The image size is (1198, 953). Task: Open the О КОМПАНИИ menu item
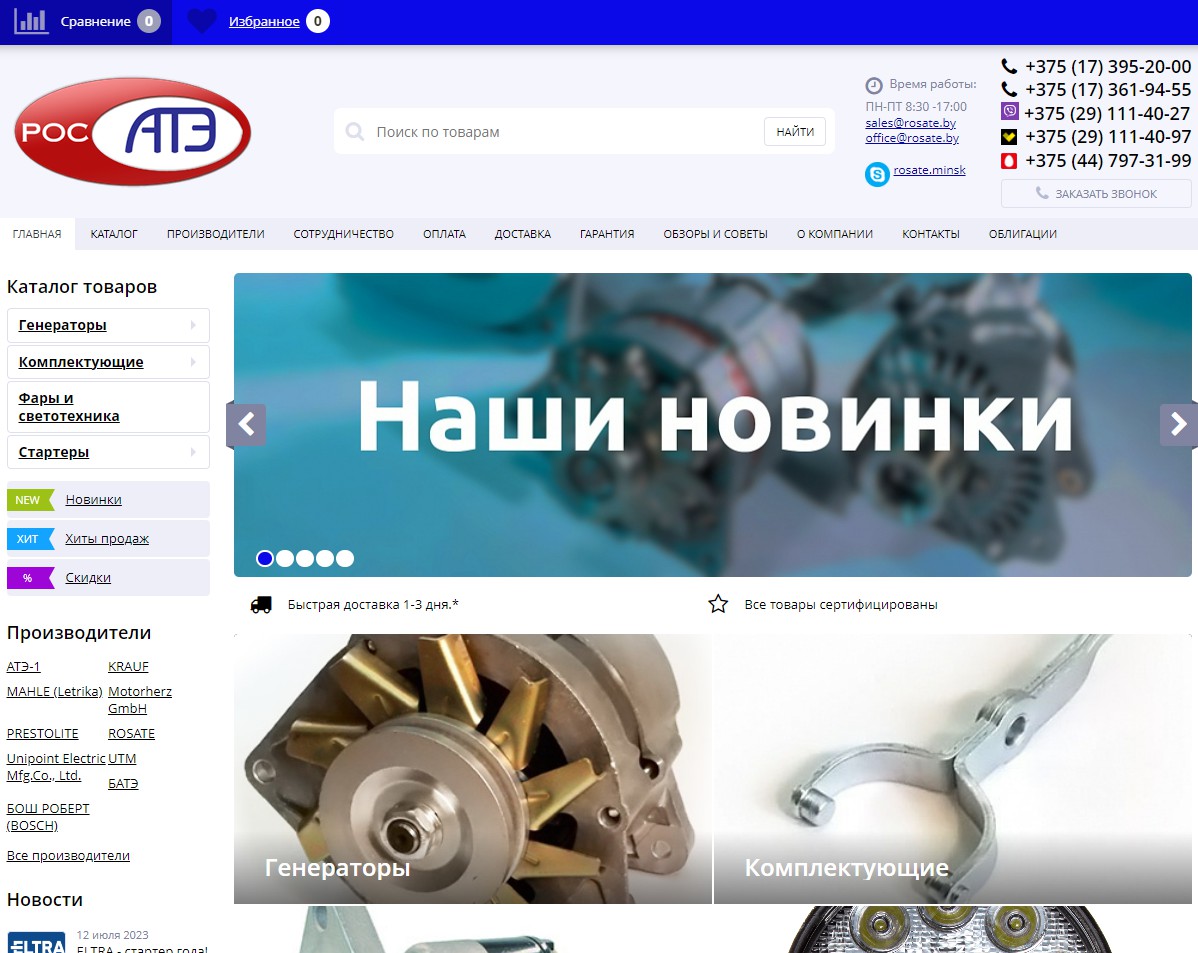pyautogui.click(x=835, y=234)
